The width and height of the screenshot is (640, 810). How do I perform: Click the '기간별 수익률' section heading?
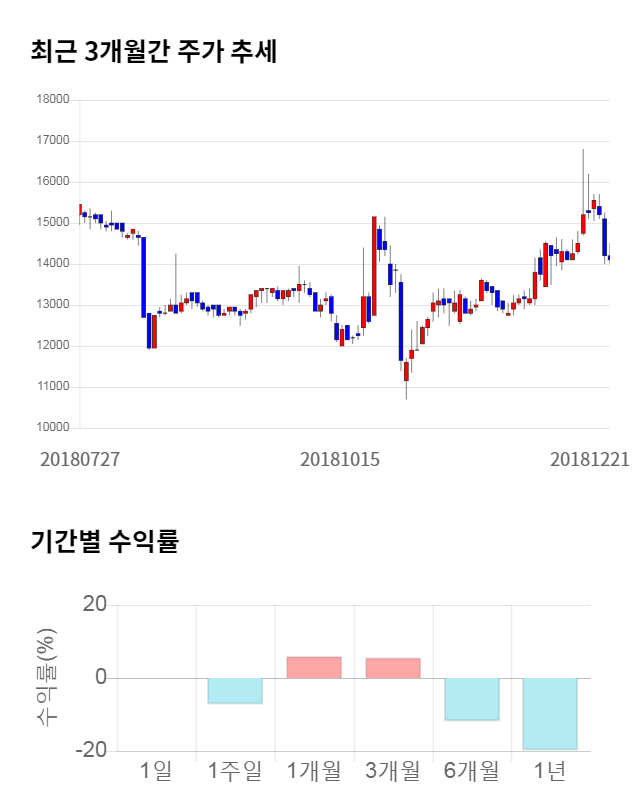tap(104, 542)
